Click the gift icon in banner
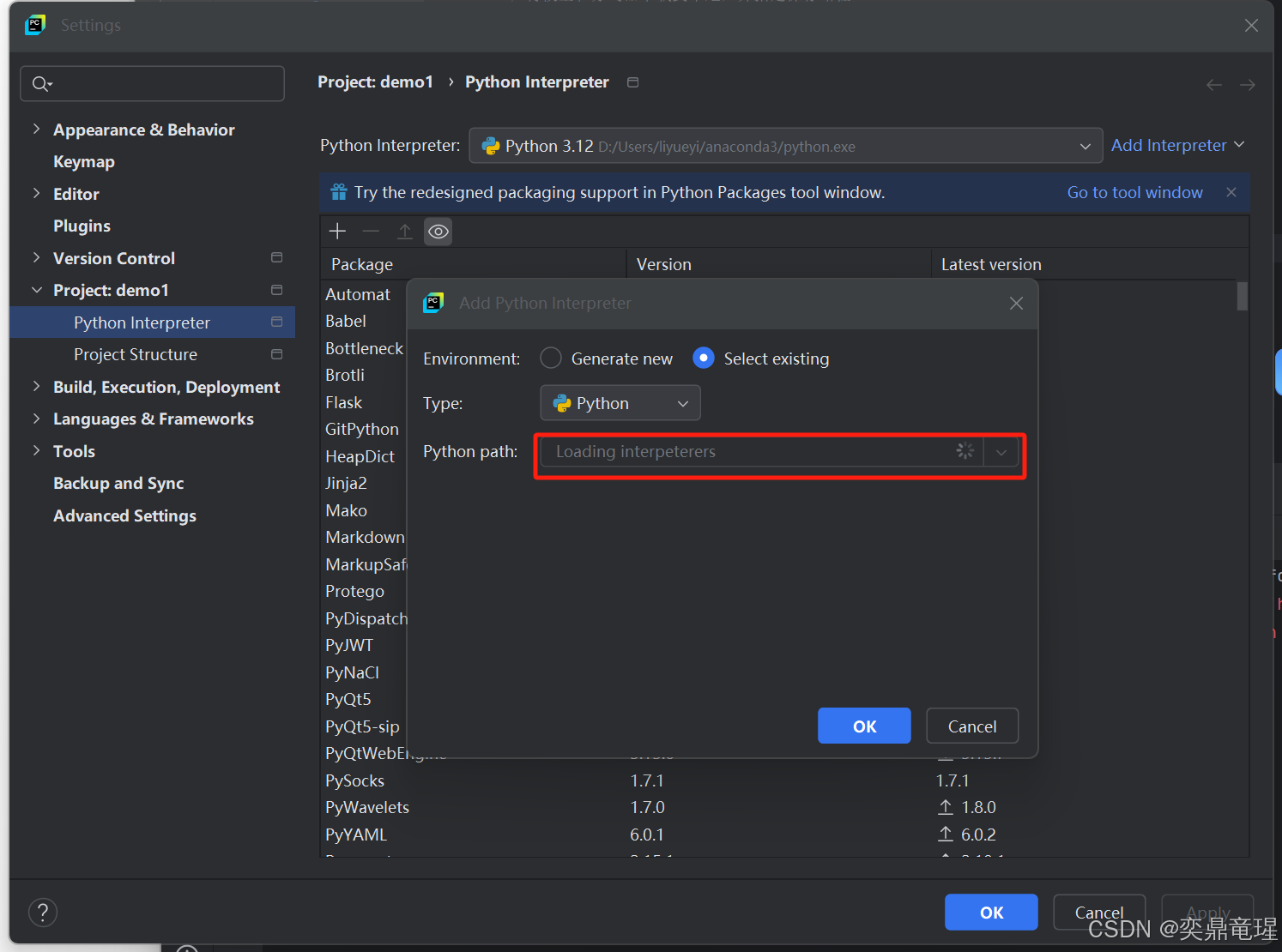The width and height of the screenshot is (1282, 952). click(339, 192)
